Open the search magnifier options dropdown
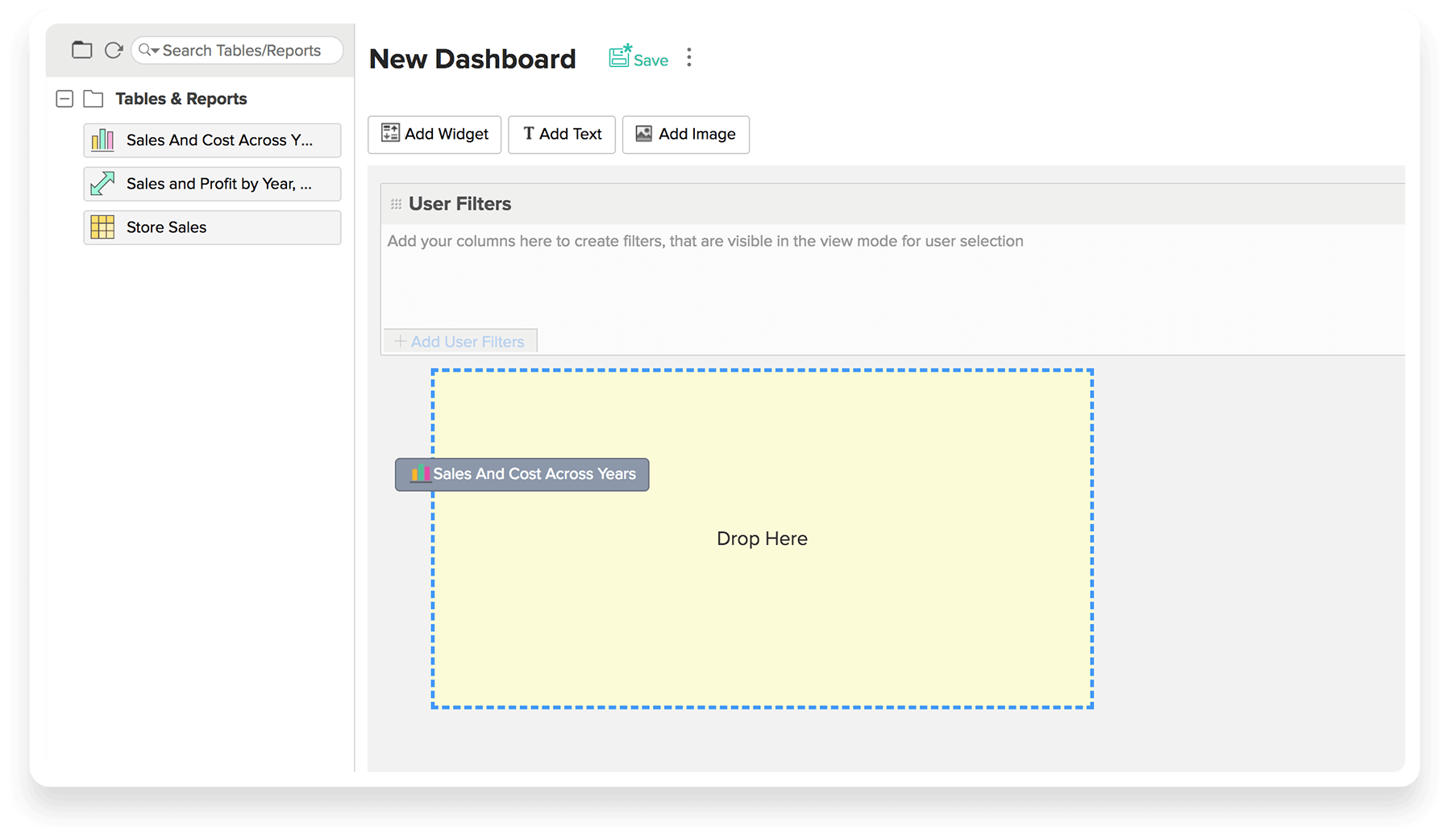The width and height of the screenshot is (1451, 840). click(148, 50)
